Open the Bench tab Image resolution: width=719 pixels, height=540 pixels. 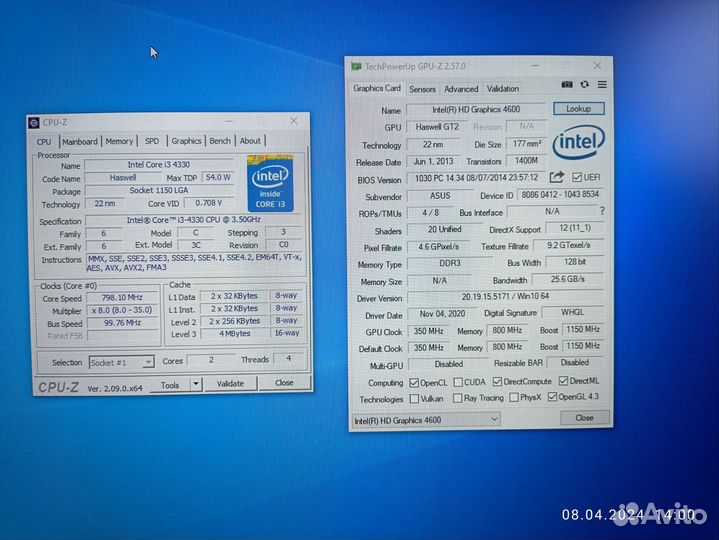(220, 141)
